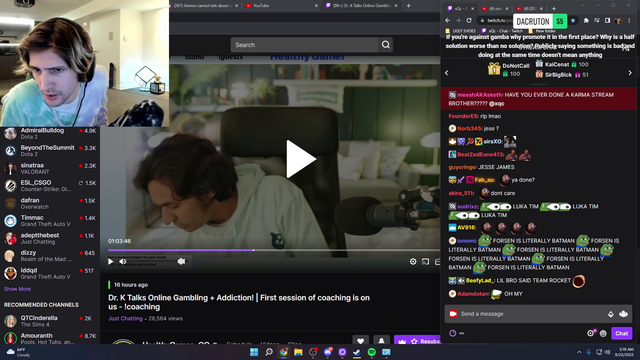This screenshot has height=360, width=640.
Task: Go to next gift leaderboard page
Action: (x=630, y=73)
